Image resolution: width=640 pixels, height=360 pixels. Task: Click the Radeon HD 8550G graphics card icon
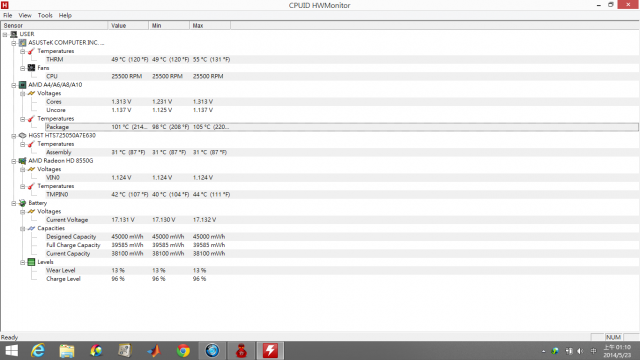(x=23, y=161)
